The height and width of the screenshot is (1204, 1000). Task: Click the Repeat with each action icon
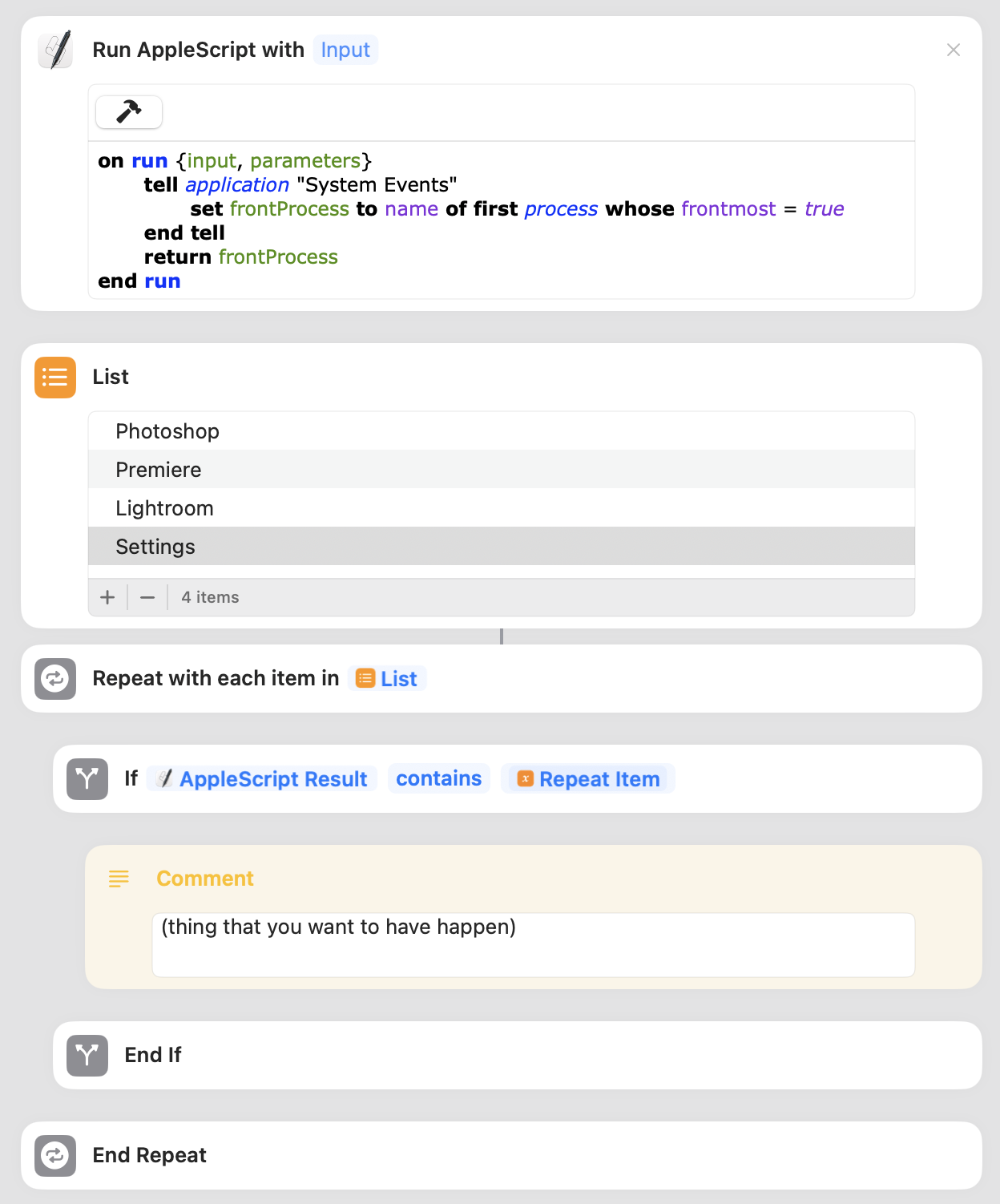55,679
